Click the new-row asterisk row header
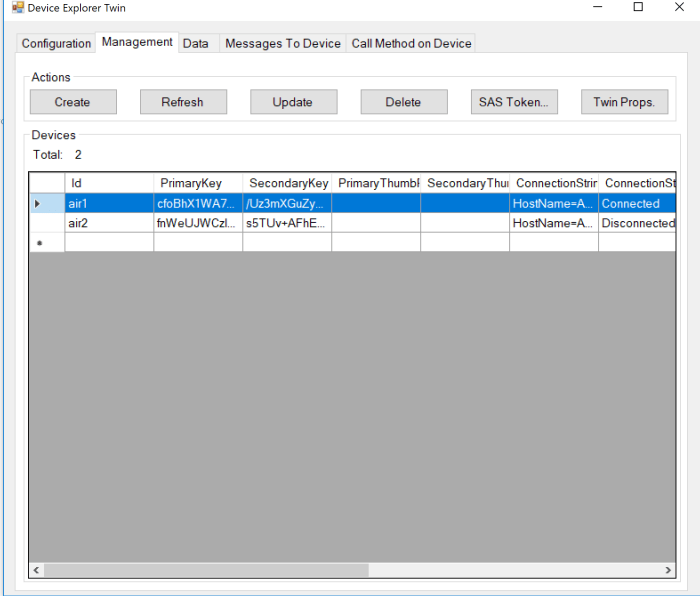Viewport: 700px width, 596px height. point(47,242)
